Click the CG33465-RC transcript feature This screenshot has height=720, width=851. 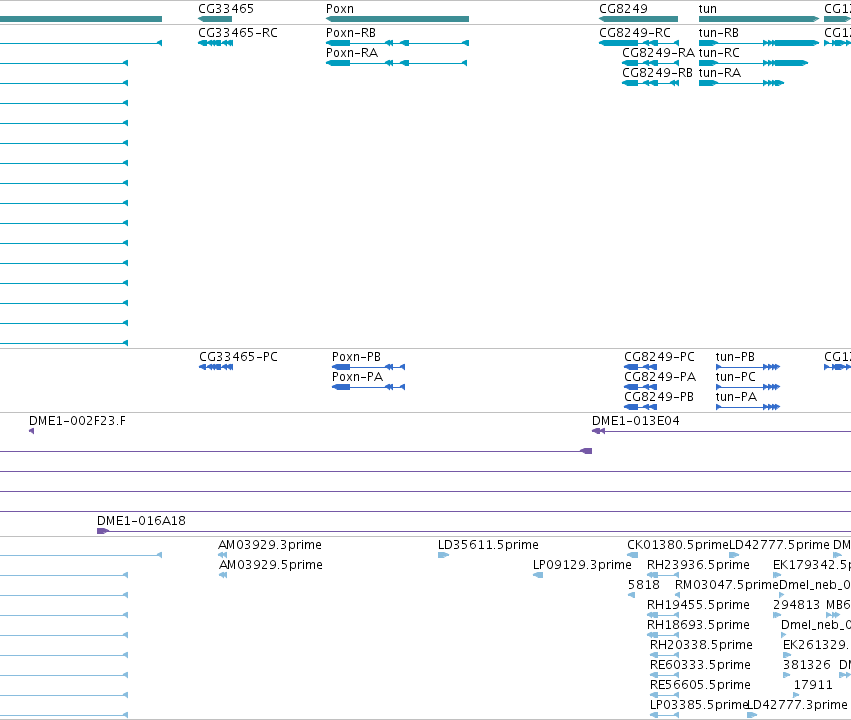click(215, 43)
